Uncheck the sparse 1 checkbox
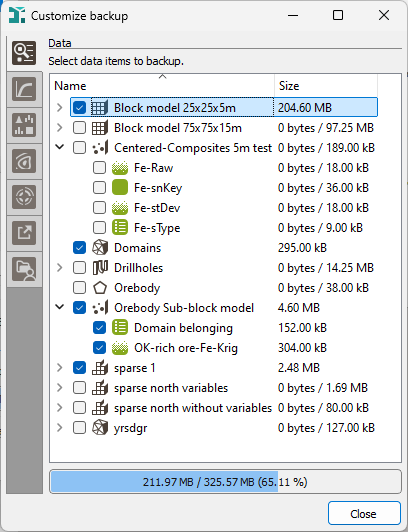 coord(79,368)
